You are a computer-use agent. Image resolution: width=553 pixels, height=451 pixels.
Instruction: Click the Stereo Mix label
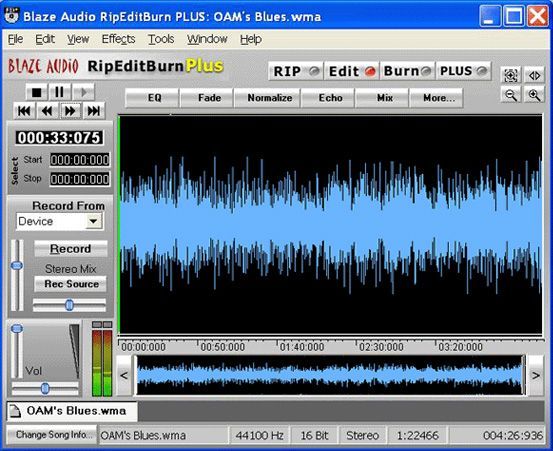(x=71, y=269)
